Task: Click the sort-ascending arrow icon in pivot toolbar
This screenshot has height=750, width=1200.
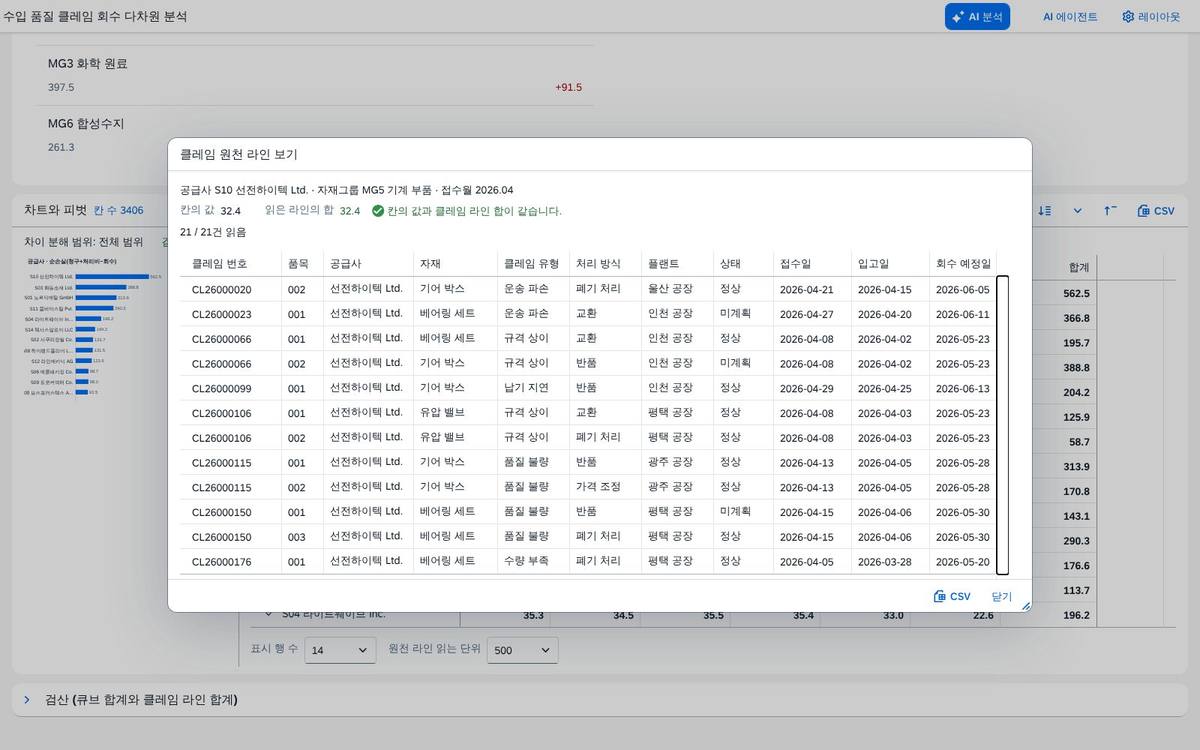Action: coord(1110,211)
